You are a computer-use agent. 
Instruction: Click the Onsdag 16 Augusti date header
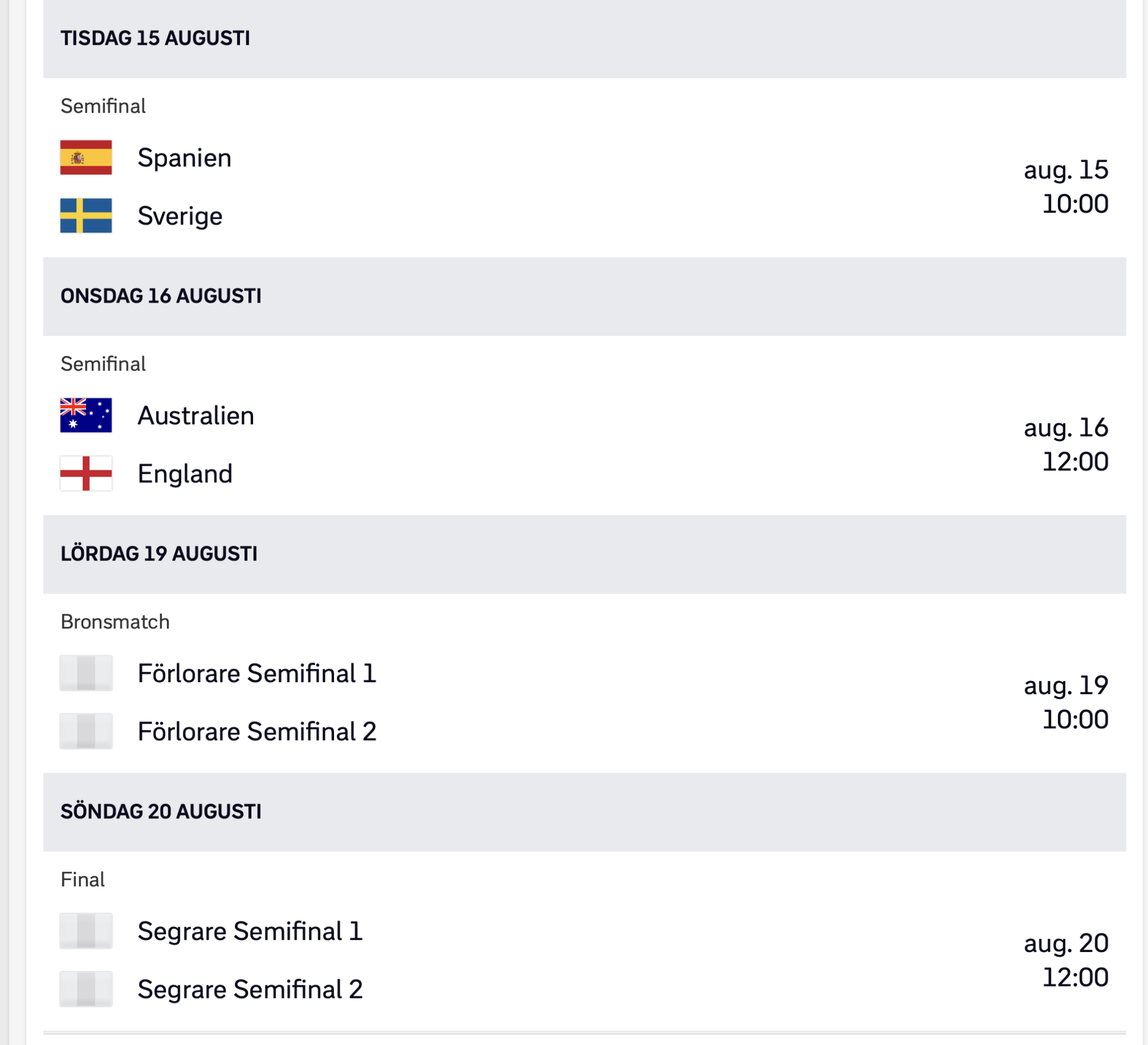[x=161, y=296]
